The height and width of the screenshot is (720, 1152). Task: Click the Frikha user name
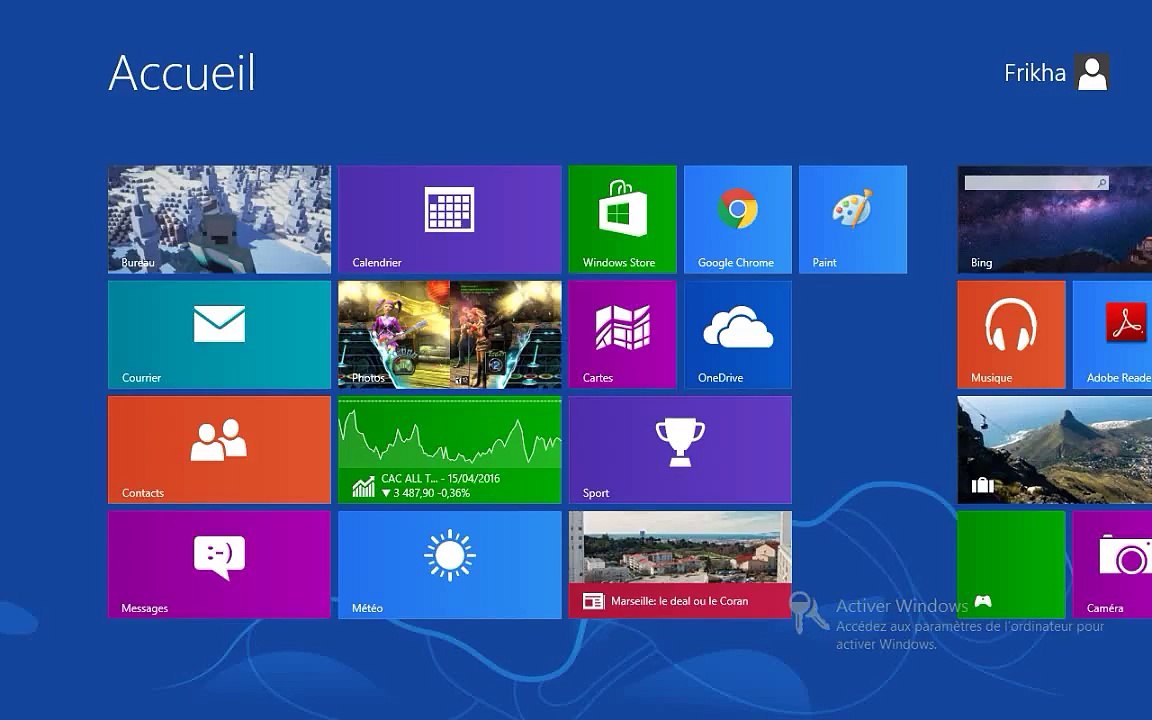1034,73
